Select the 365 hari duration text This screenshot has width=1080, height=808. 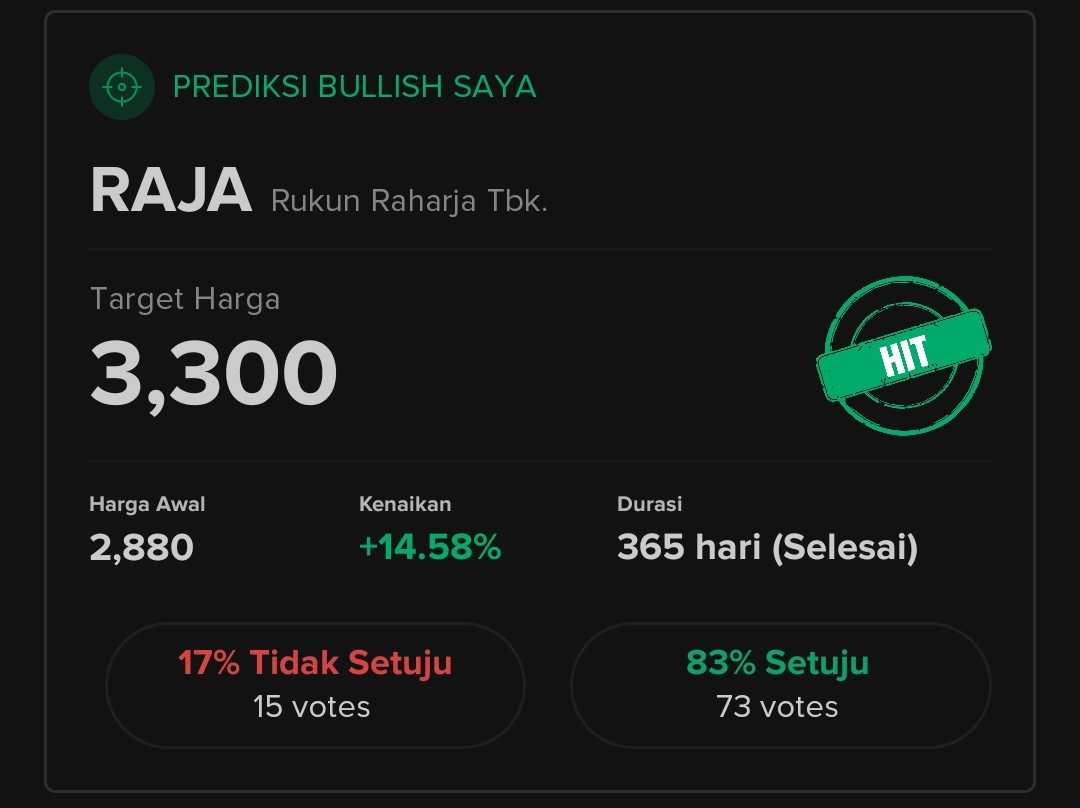tap(689, 548)
